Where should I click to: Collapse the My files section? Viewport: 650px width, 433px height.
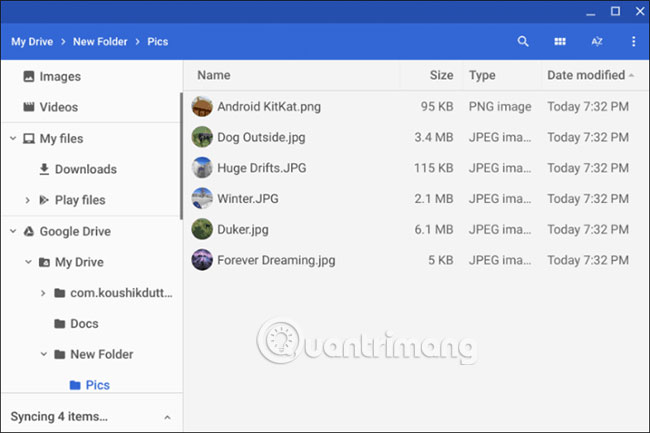tap(12, 139)
